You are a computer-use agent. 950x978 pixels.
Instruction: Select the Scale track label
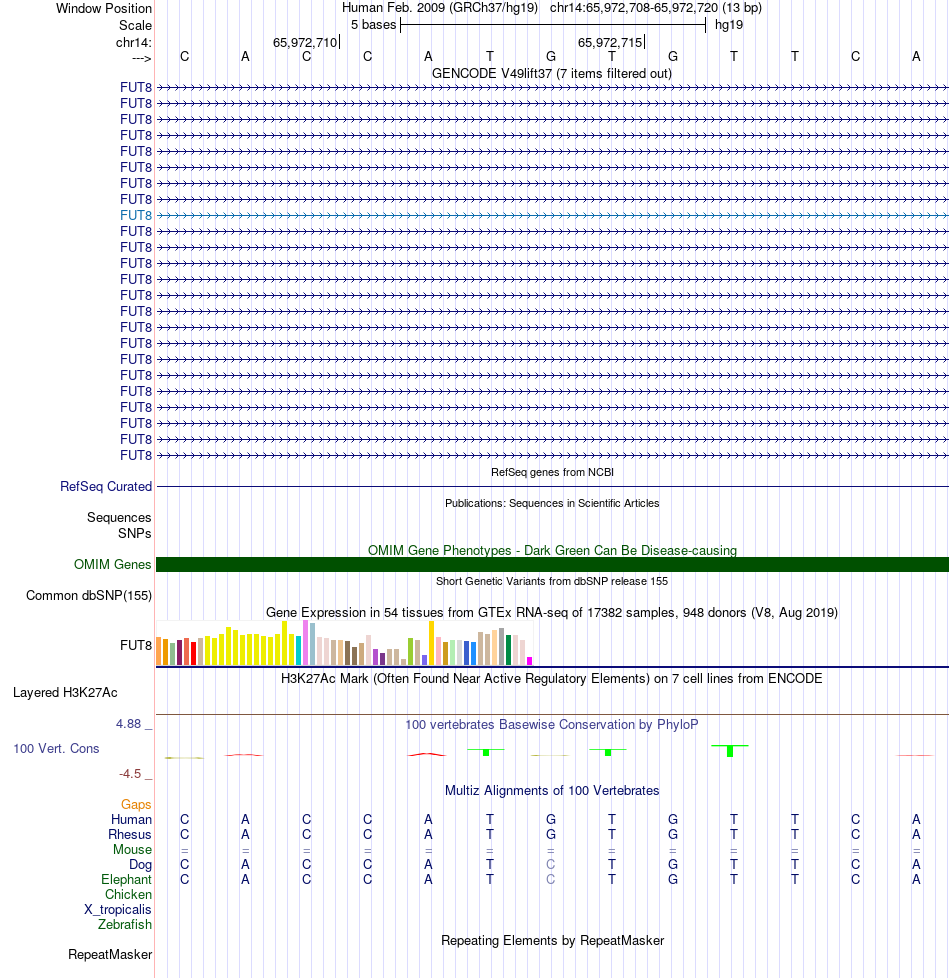point(135,26)
